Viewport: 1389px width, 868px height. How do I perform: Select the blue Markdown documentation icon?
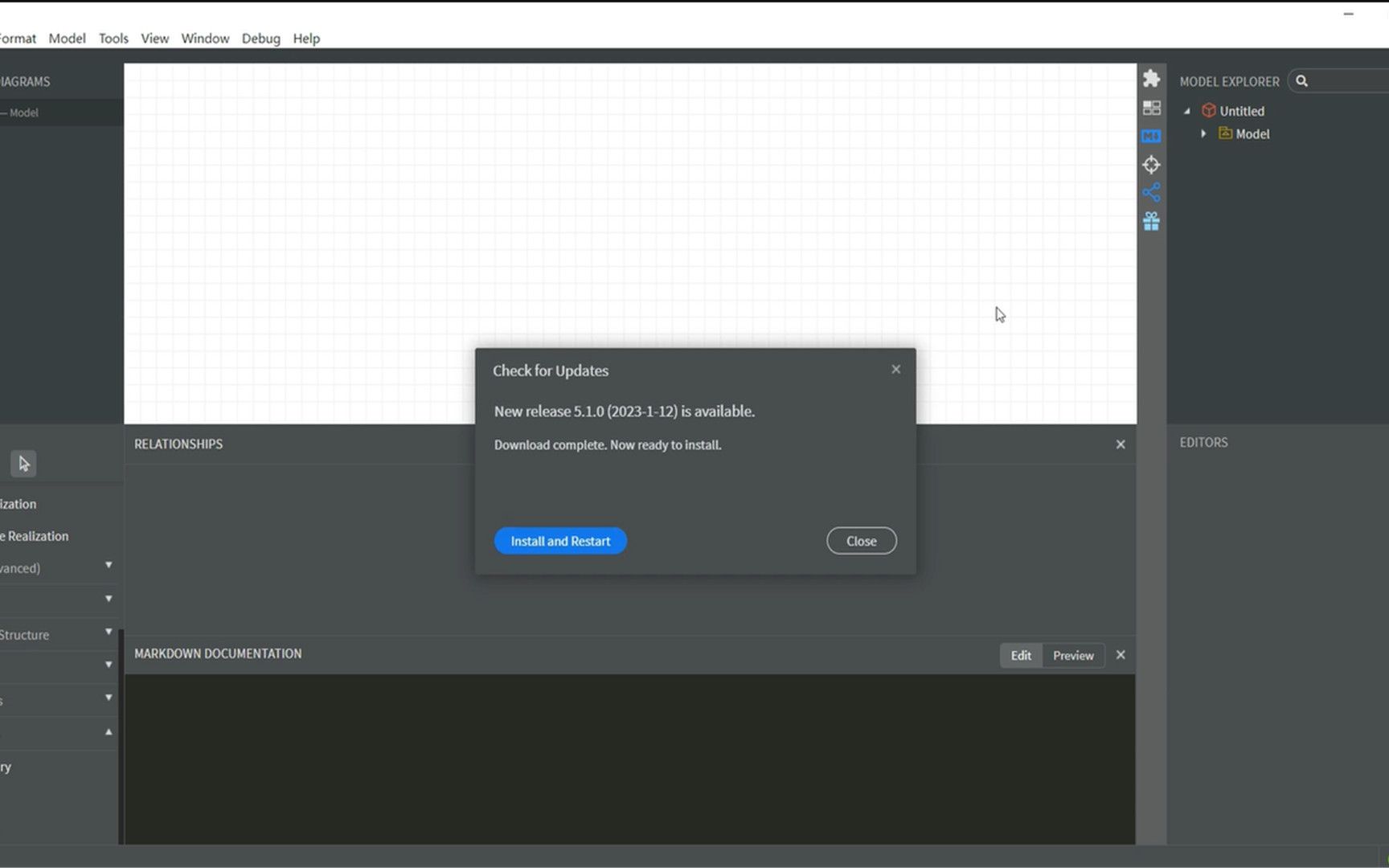coord(1150,135)
